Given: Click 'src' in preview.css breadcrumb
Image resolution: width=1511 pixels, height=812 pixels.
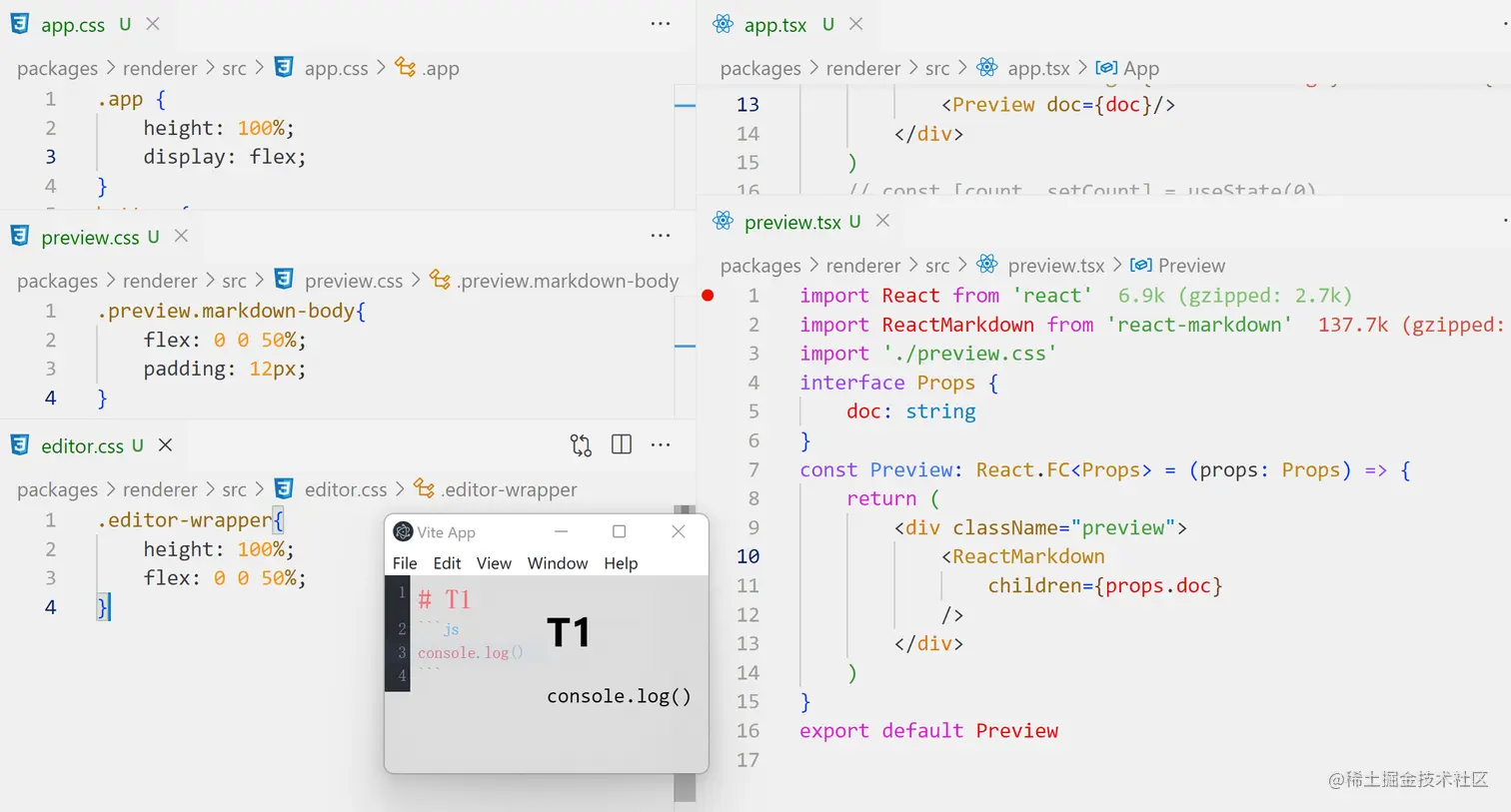Looking at the screenshot, I should point(234,282).
